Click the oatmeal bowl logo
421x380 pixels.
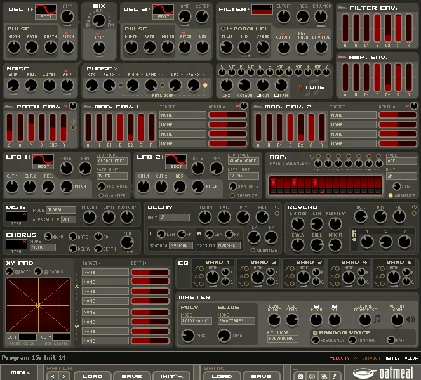365,373
